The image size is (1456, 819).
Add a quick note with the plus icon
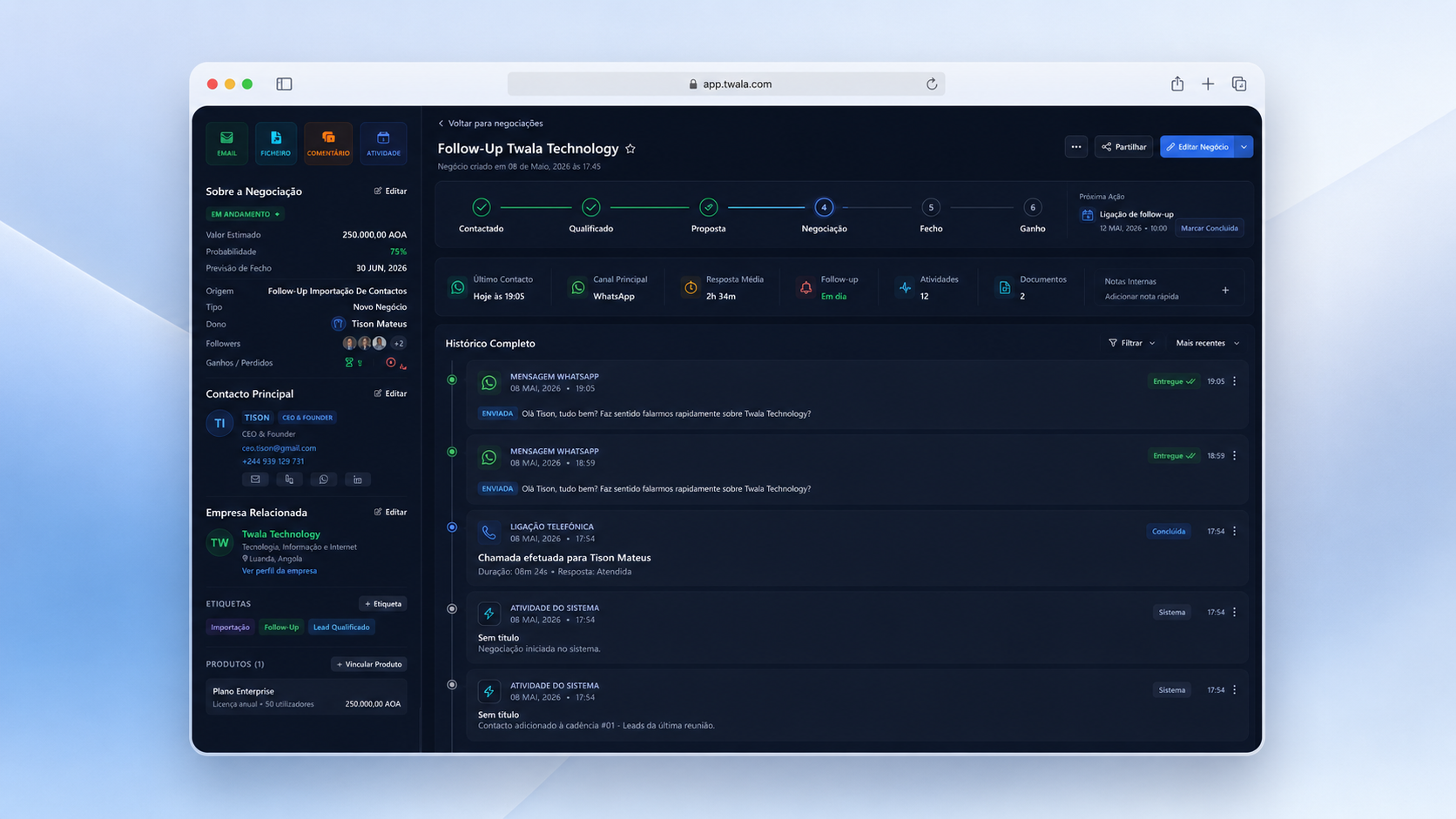pyautogui.click(x=1225, y=290)
